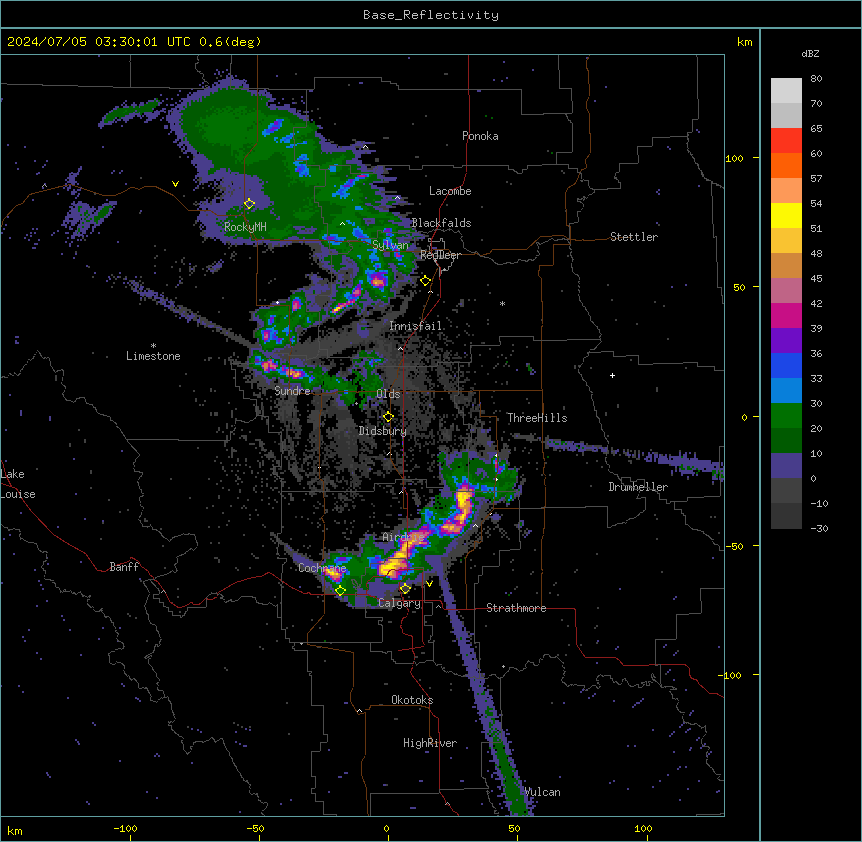The height and width of the screenshot is (842, 862).
Task: Click the RockyMH label
Action: point(245,226)
